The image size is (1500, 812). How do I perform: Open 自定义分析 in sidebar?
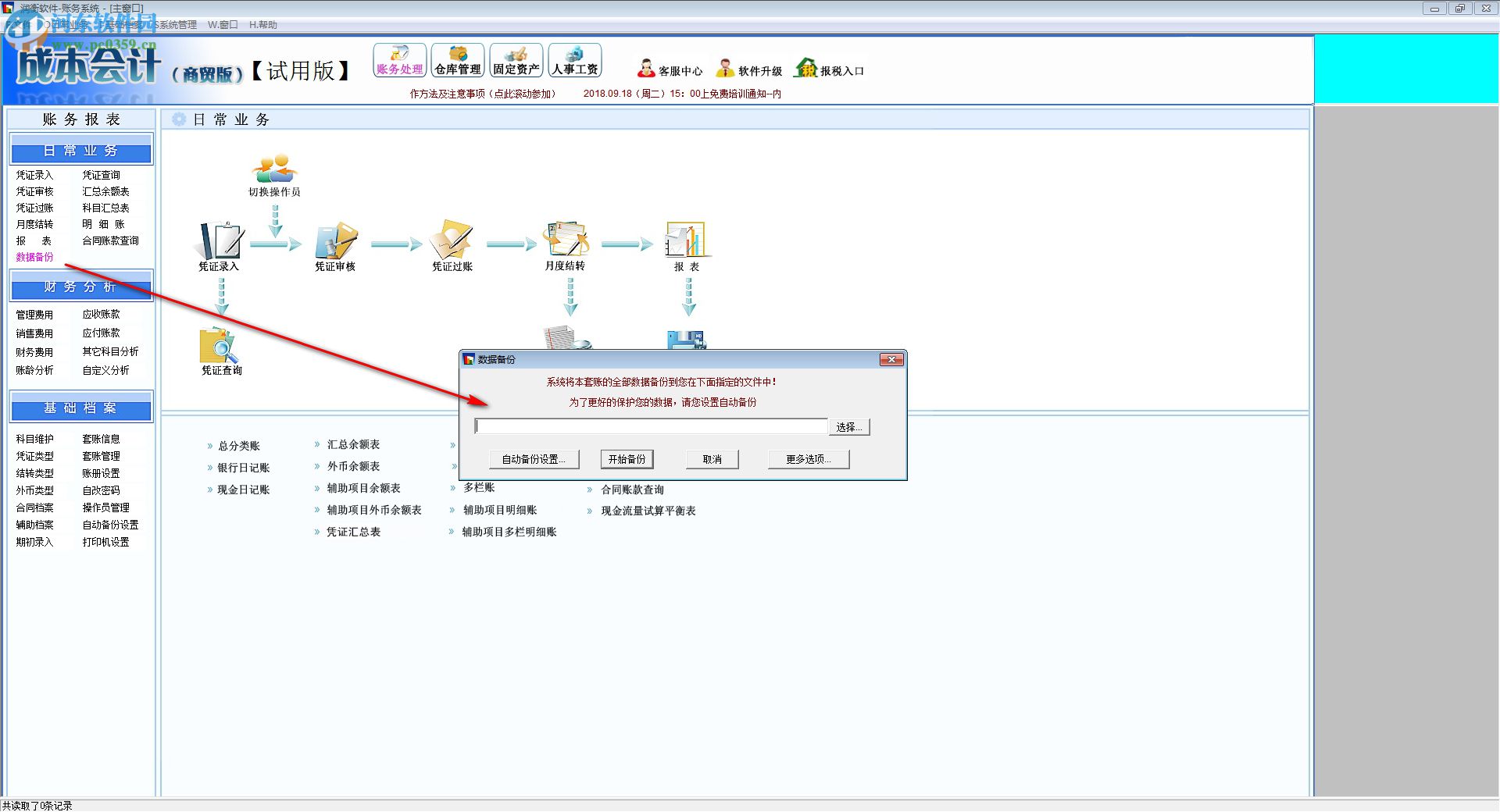click(106, 370)
